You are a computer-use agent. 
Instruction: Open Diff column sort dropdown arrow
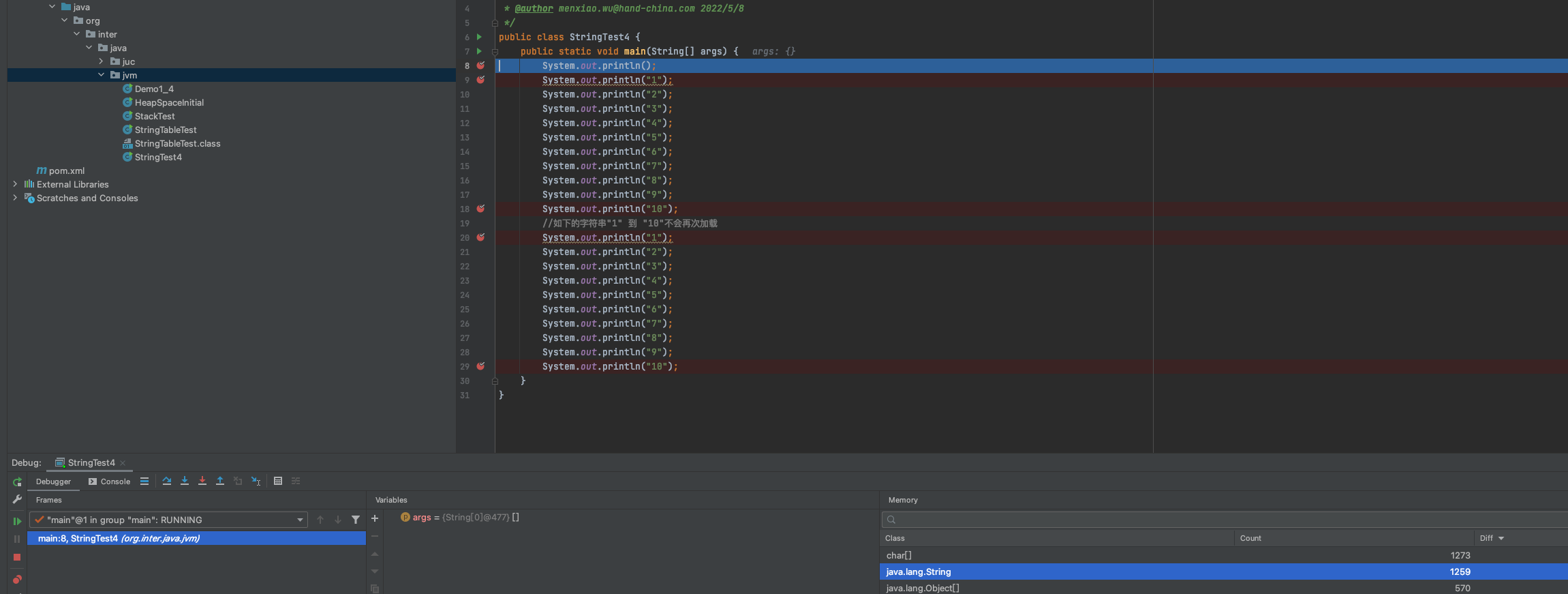[1501, 538]
